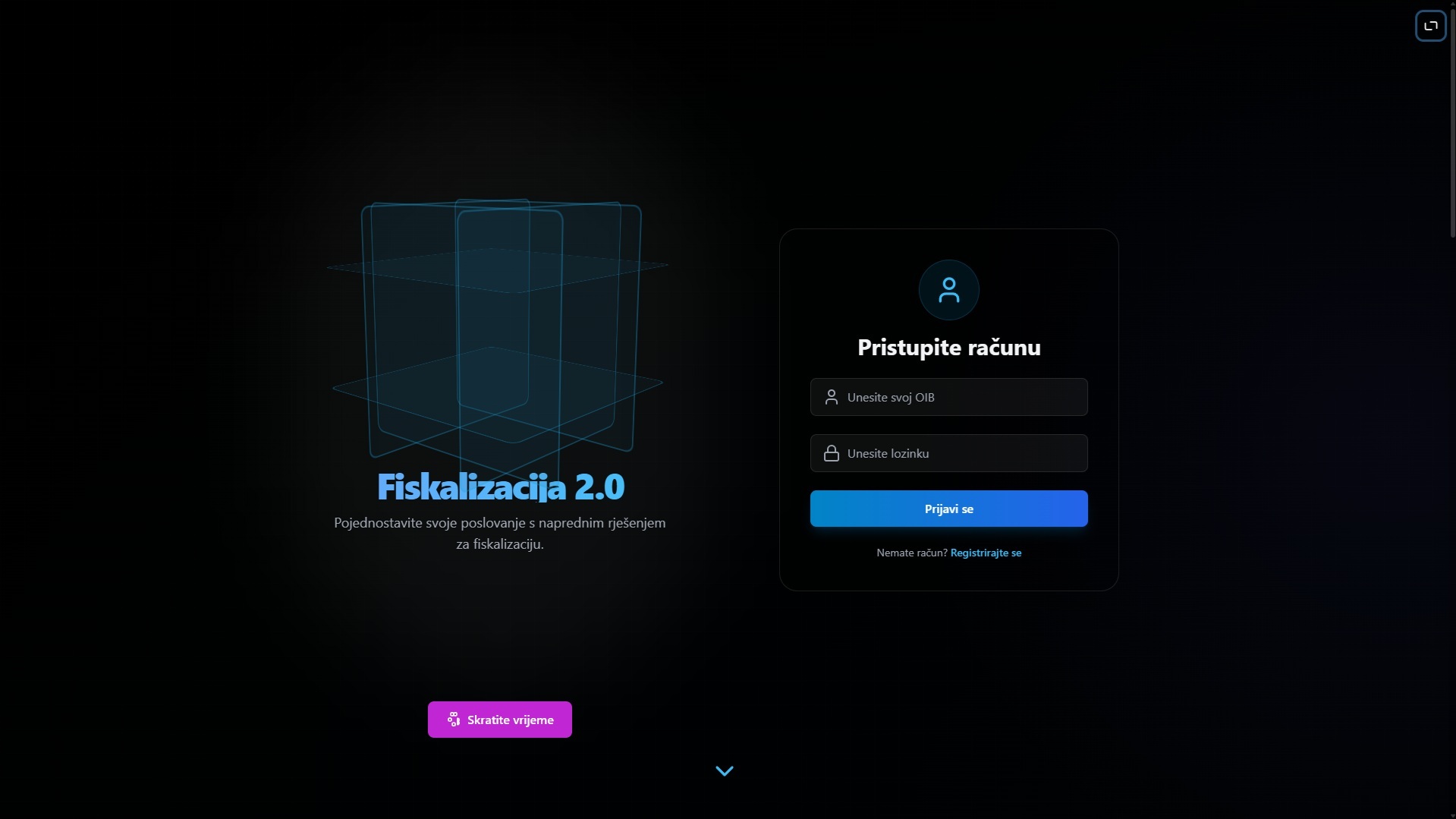Click the icon on Skratite vrijeme button
This screenshot has height=819, width=1456.
tap(454, 720)
